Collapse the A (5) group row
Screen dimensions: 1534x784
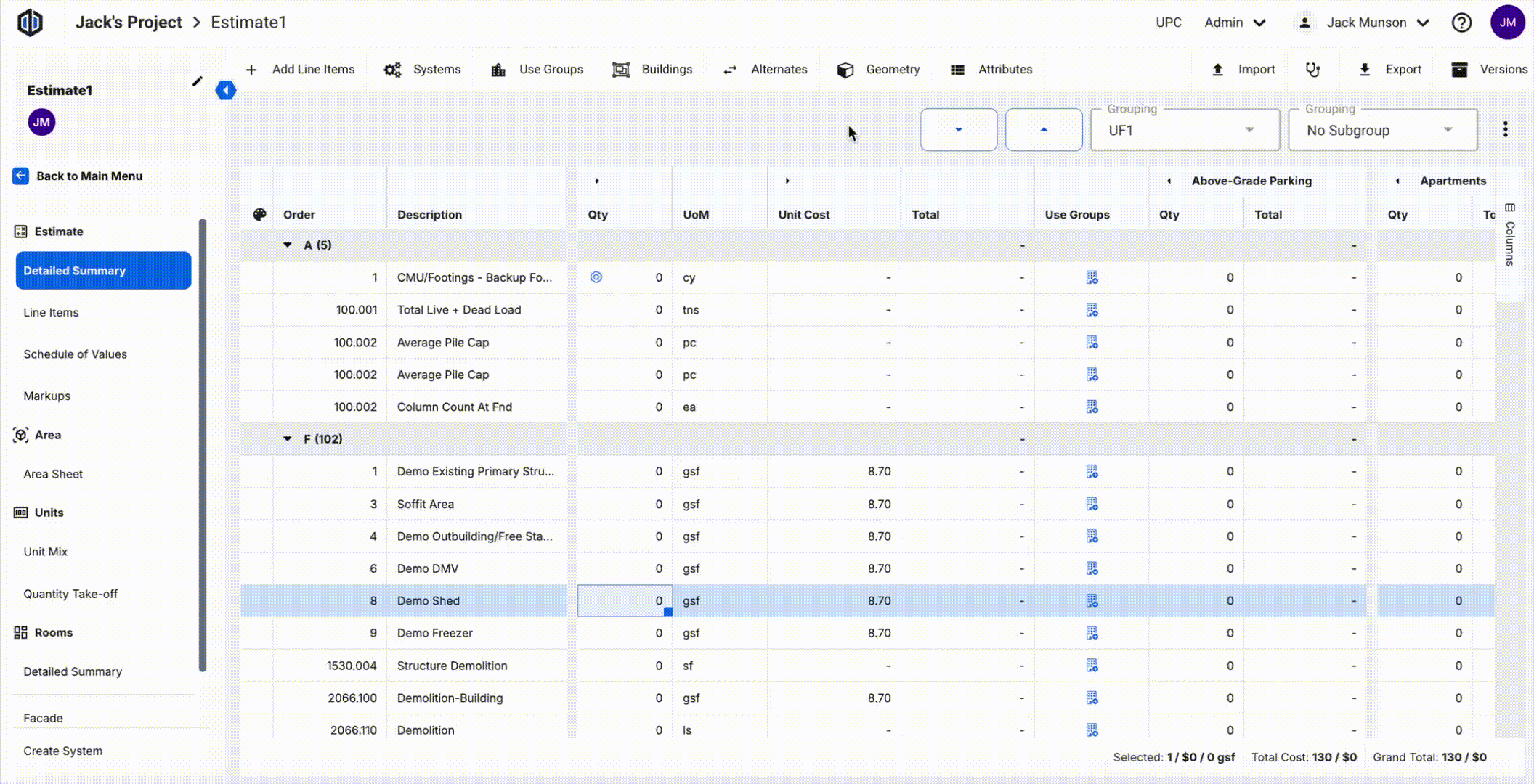[x=288, y=245]
